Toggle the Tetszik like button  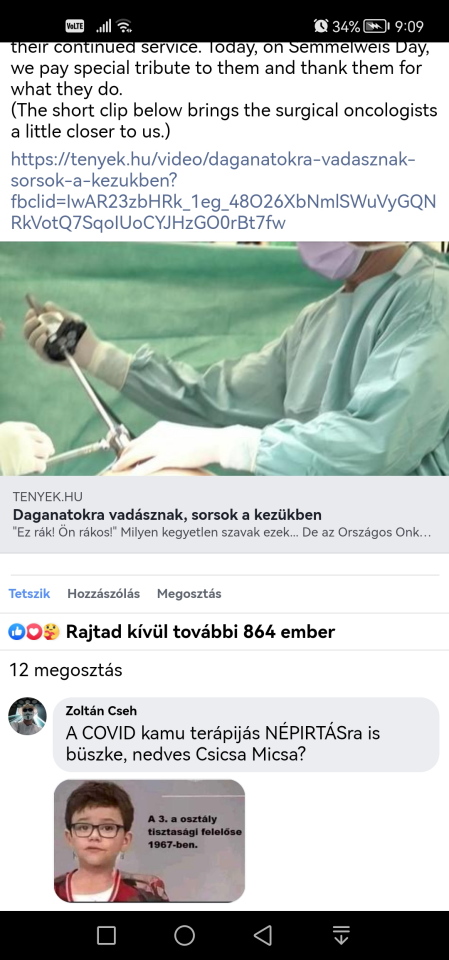click(x=29, y=593)
